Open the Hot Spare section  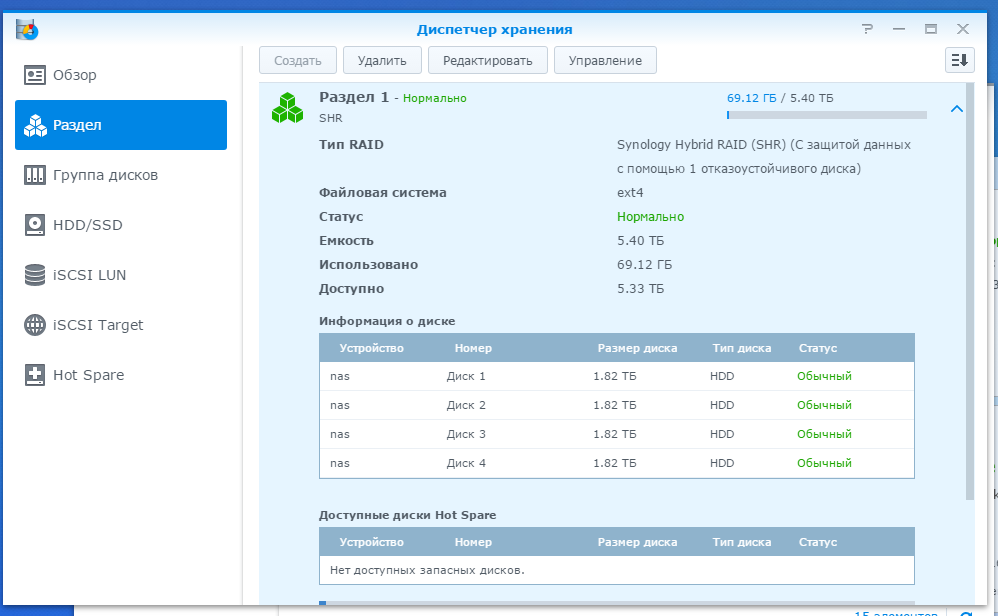(121, 375)
